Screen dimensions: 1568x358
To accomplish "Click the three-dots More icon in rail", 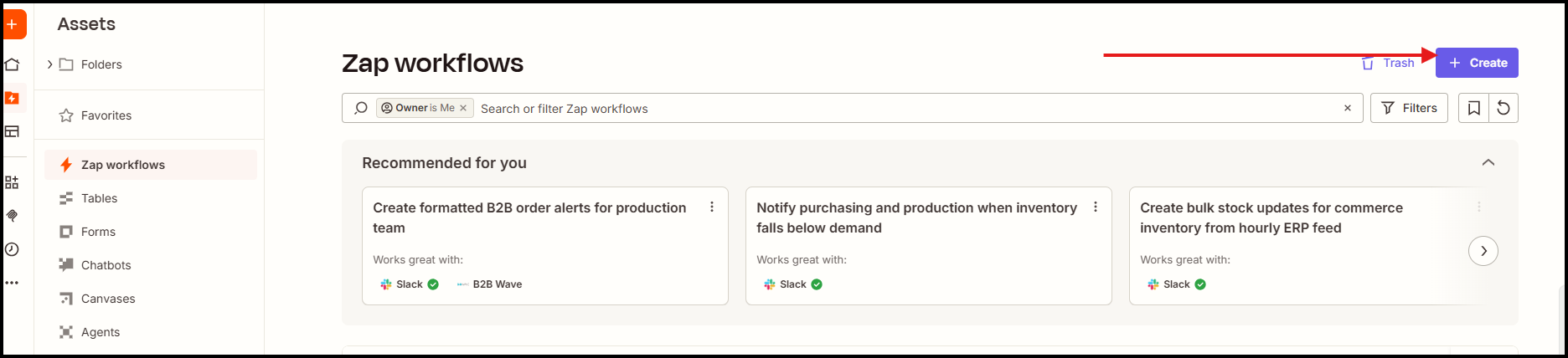I will click(13, 283).
